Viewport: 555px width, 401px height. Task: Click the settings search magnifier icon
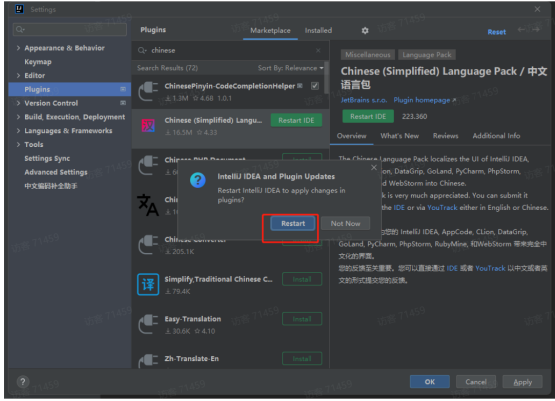(20, 29)
